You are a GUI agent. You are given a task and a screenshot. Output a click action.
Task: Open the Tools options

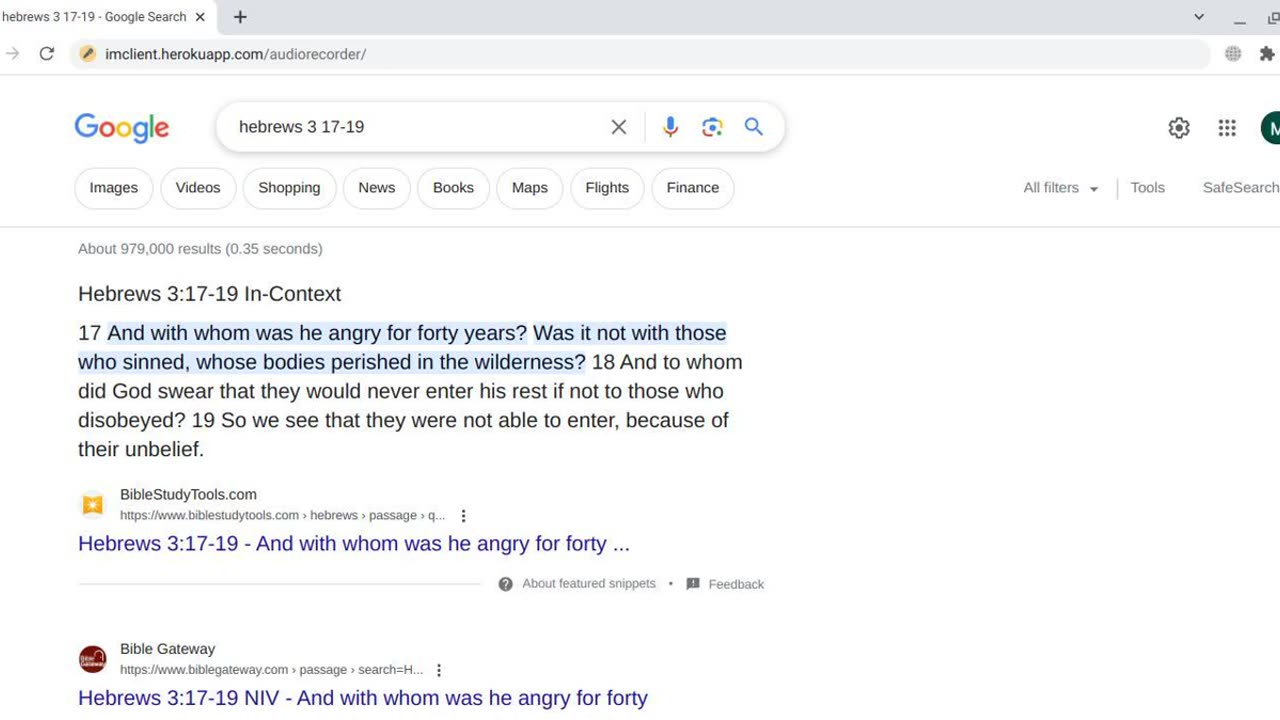click(x=1148, y=188)
